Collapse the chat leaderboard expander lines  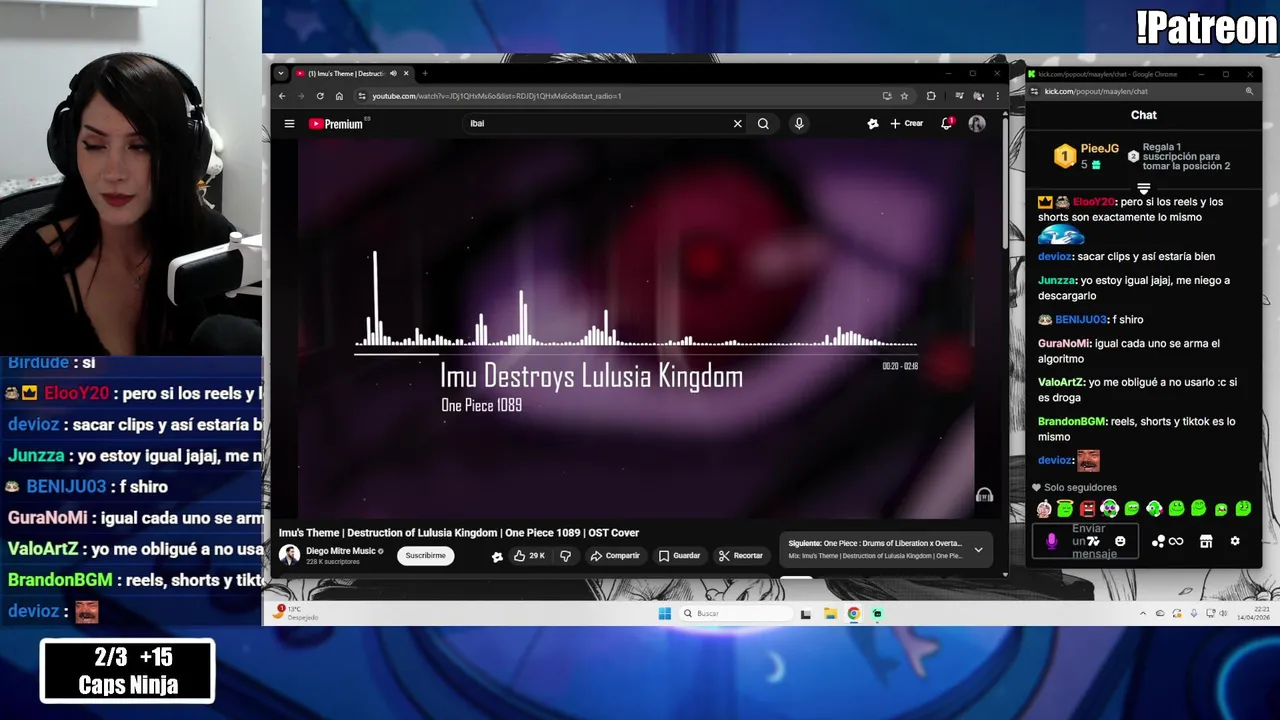pos(1144,187)
